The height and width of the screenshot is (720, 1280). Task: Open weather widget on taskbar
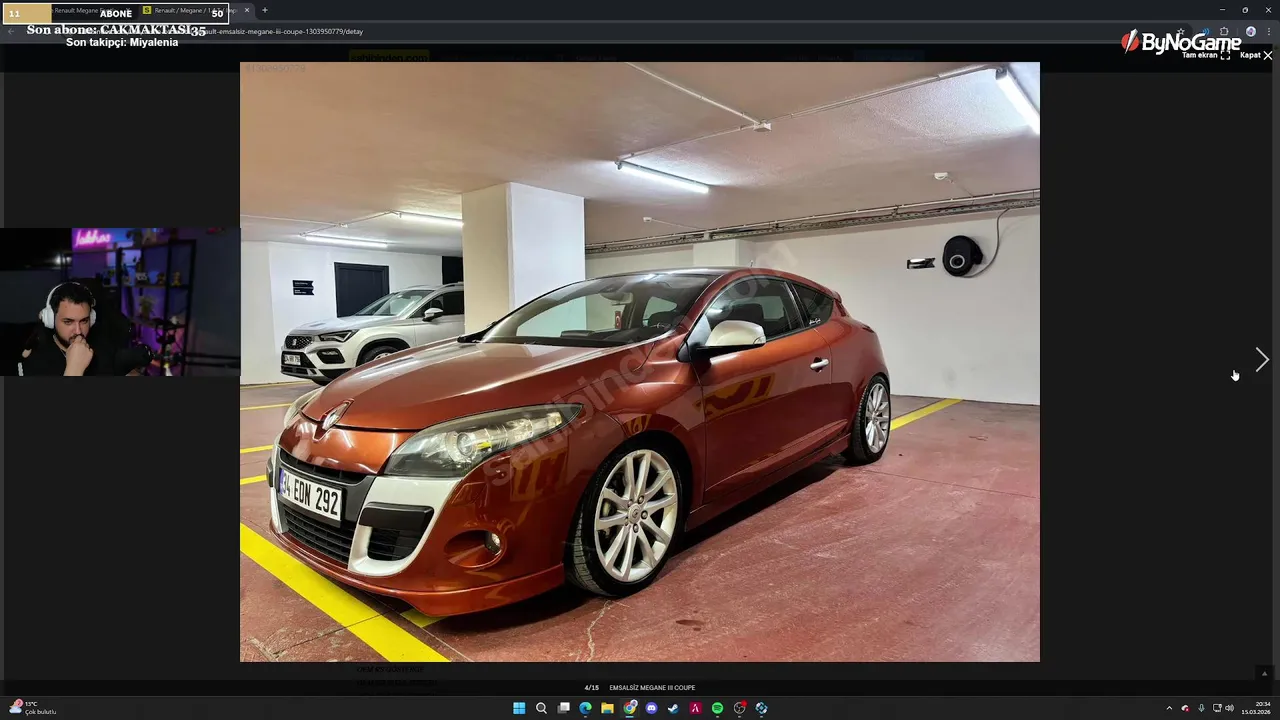coord(32,708)
